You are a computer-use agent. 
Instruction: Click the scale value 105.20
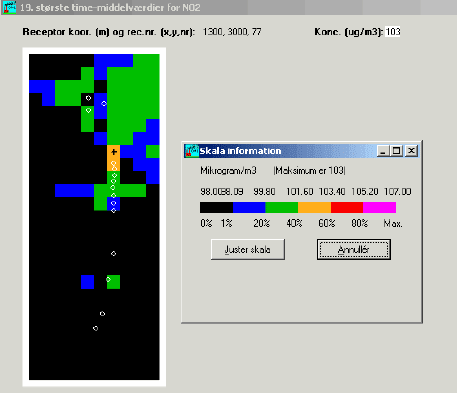pos(365,192)
